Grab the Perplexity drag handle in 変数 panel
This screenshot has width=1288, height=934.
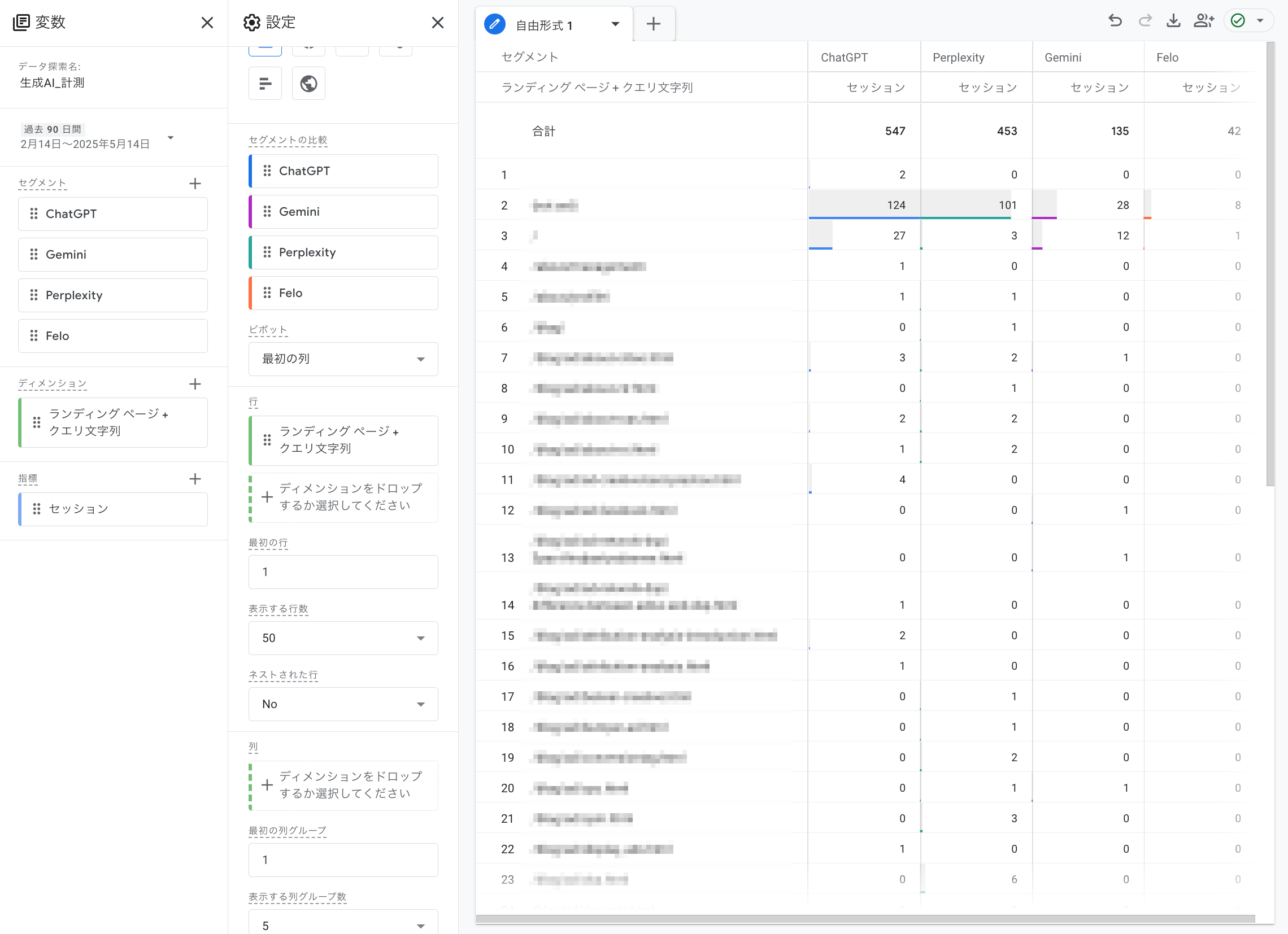click(33, 295)
